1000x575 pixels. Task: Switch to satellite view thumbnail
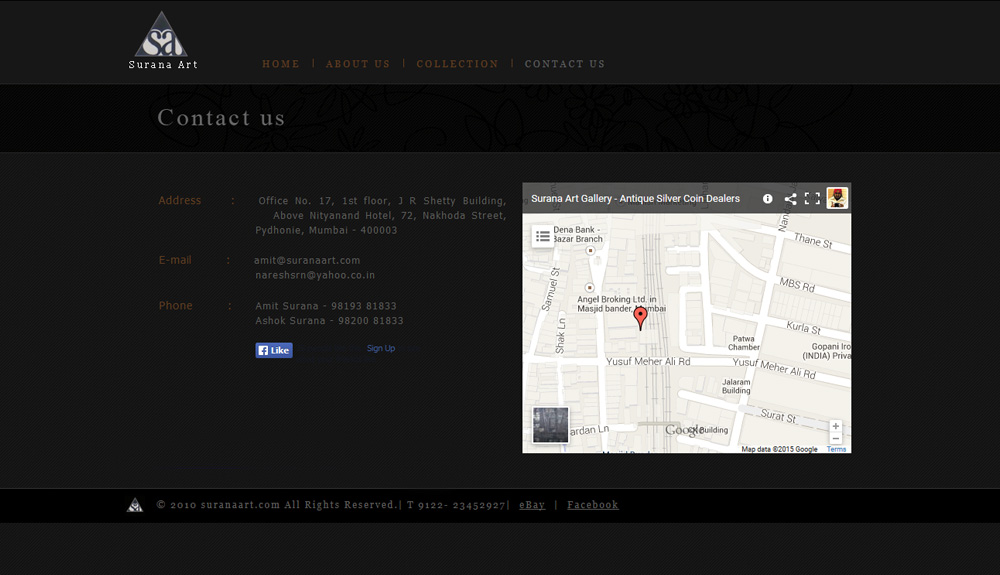[x=550, y=425]
